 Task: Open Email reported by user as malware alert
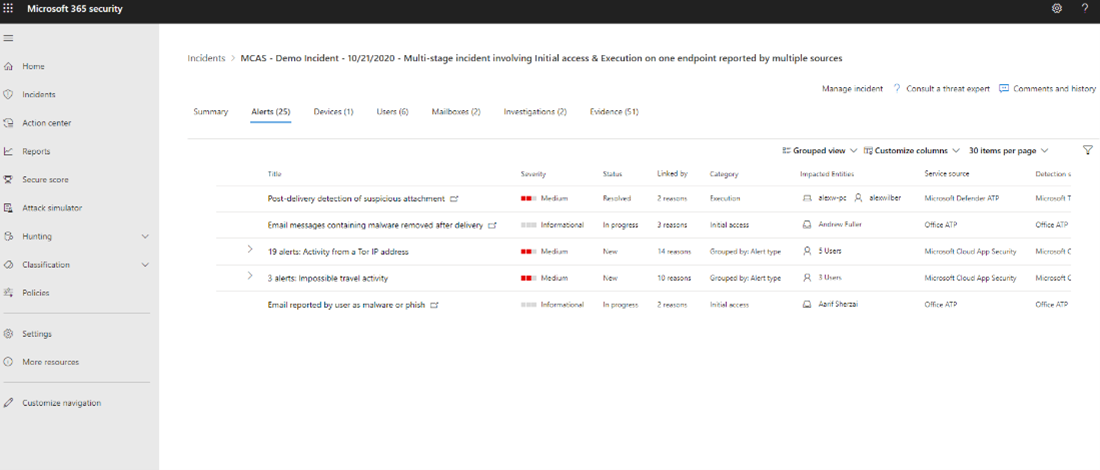coord(347,305)
